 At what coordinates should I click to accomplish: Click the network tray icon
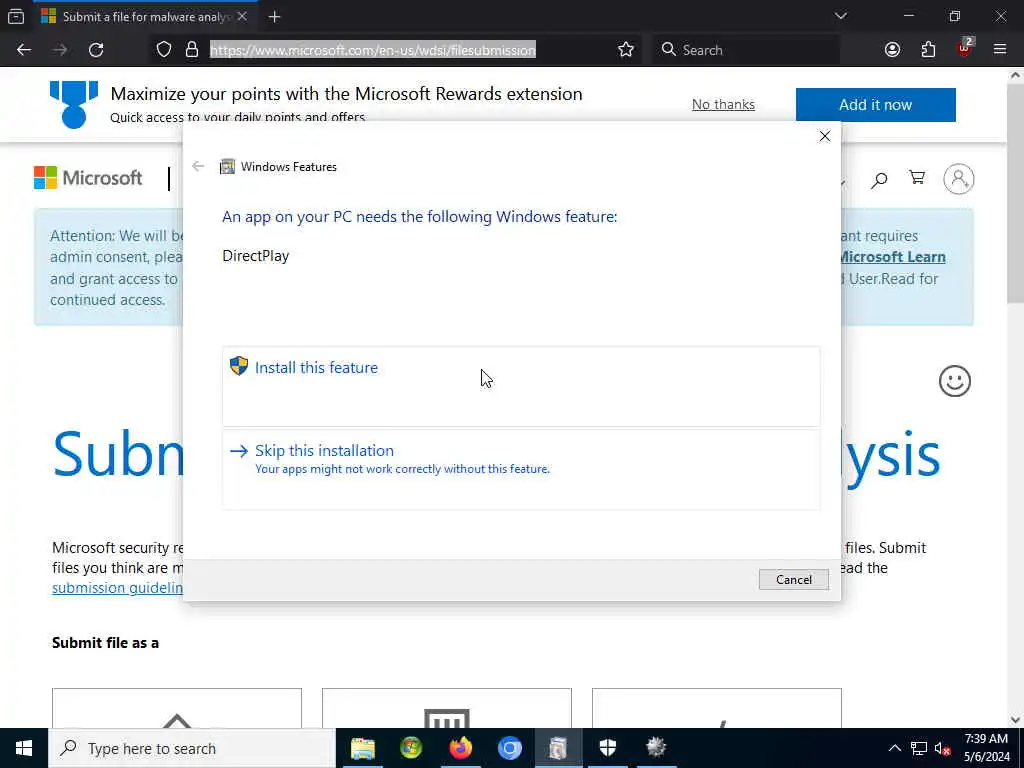(919, 748)
